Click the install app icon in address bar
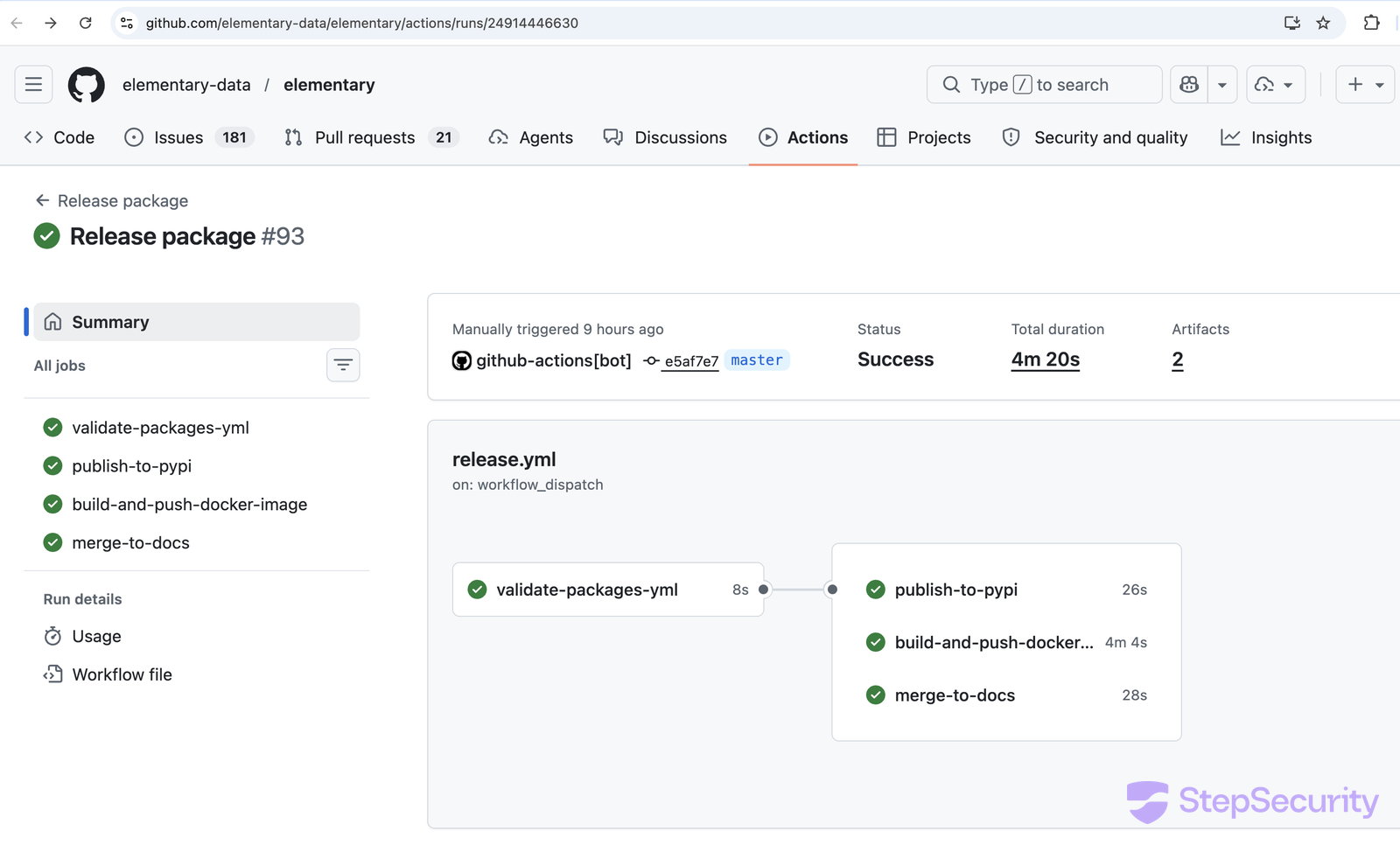Image resolution: width=1400 pixels, height=845 pixels. pos(1291,23)
